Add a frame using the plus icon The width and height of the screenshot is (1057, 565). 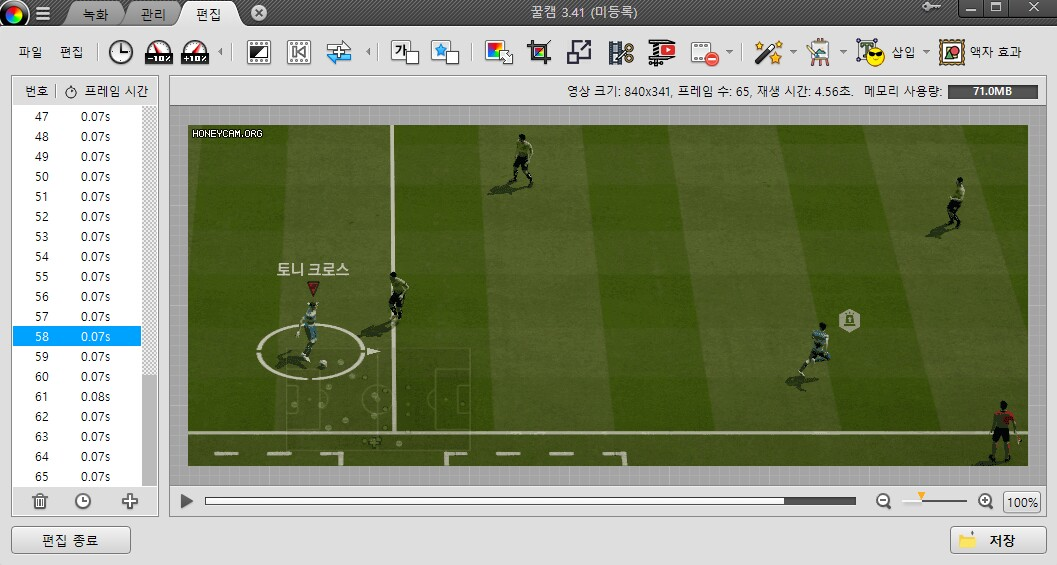(x=129, y=501)
